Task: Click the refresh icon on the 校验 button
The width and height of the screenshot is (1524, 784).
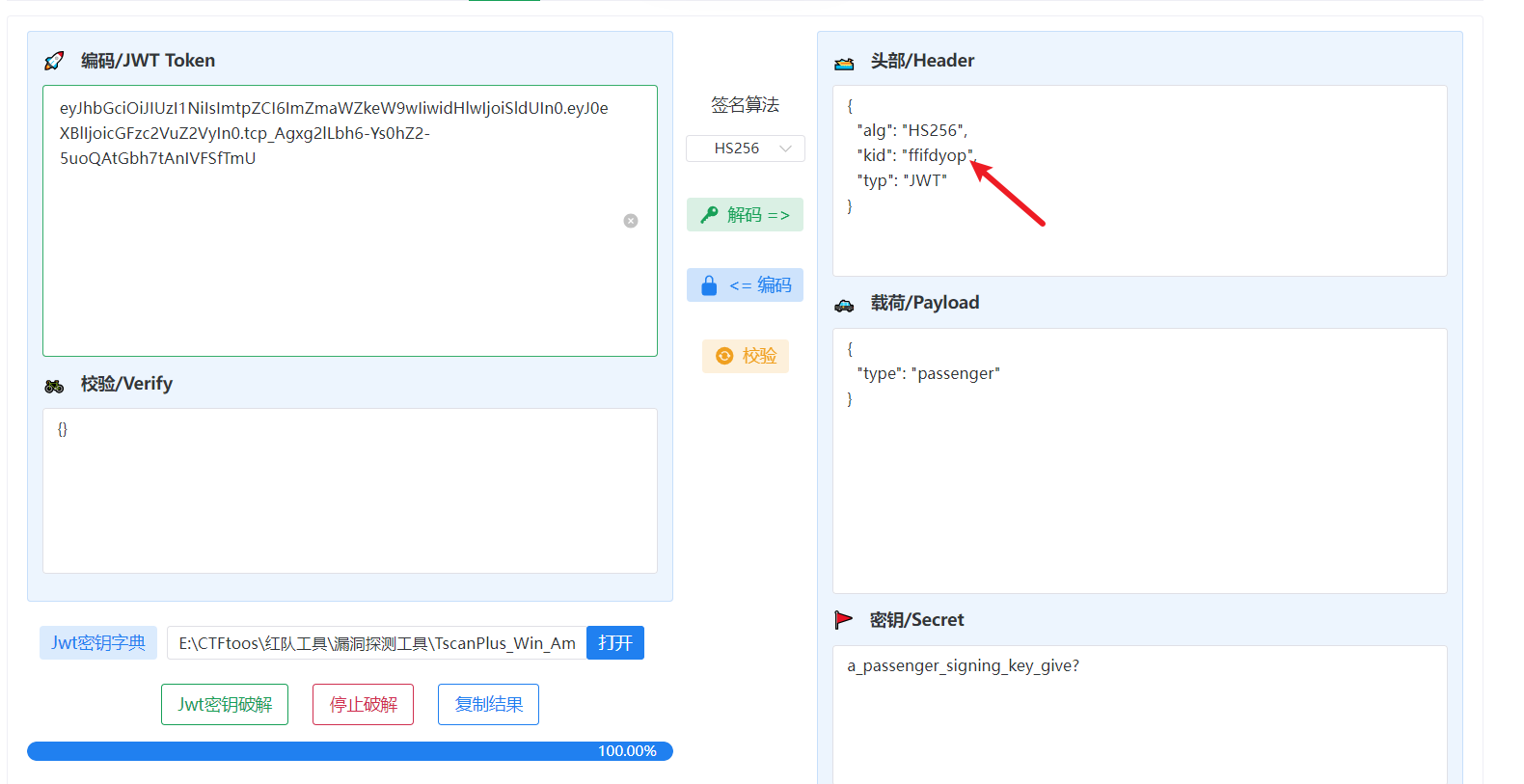Action: 724,357
